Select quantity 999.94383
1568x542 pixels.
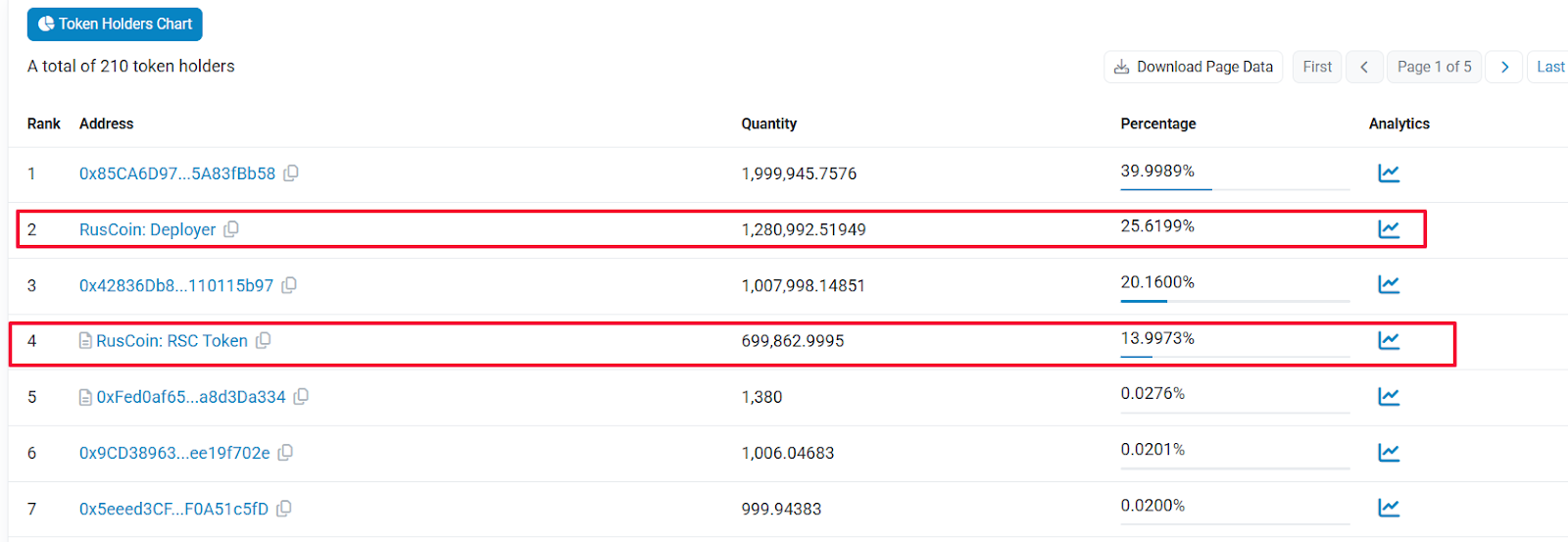tap(781, 509)
